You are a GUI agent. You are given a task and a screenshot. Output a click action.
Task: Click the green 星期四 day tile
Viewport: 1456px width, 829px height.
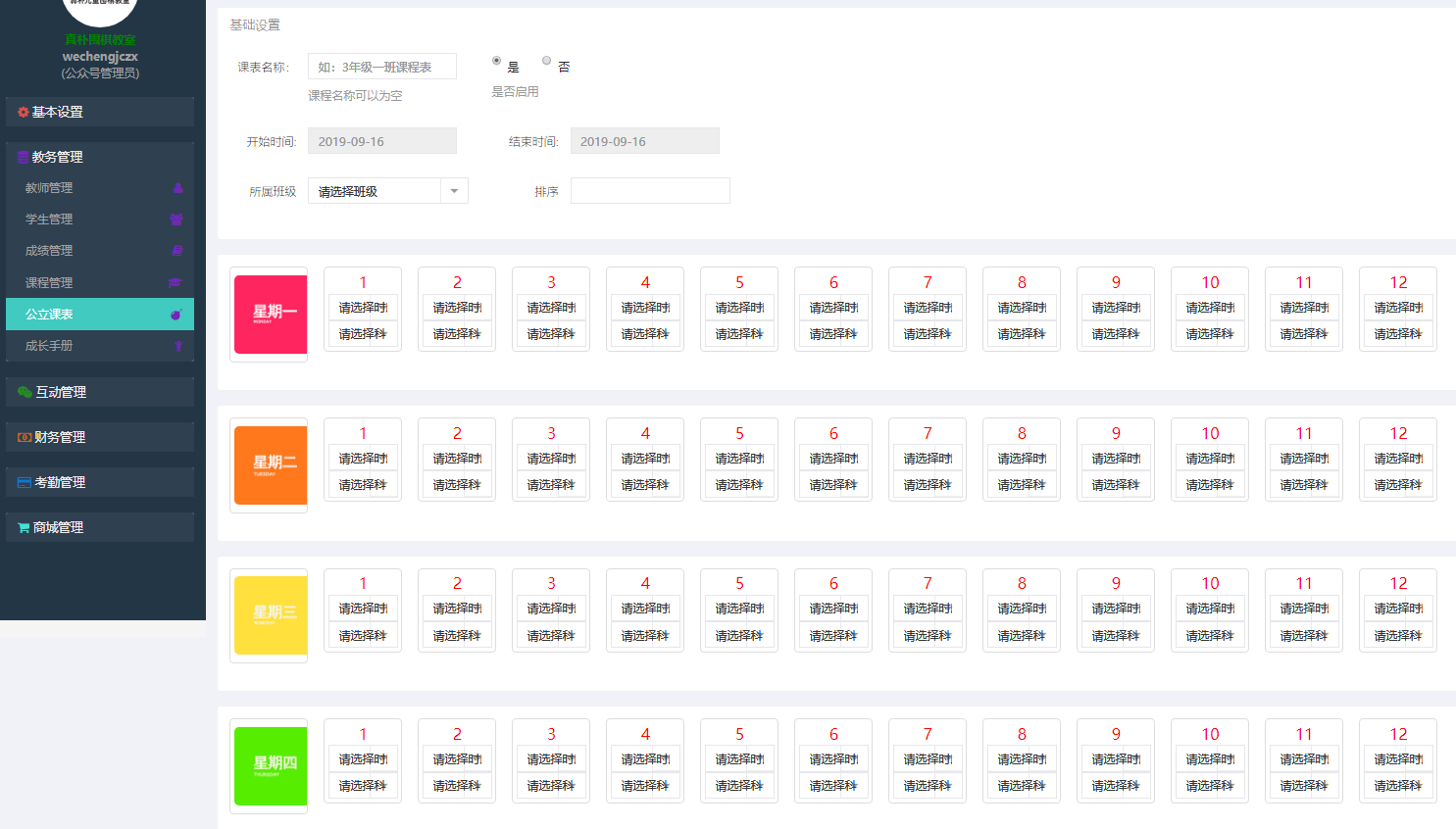point(271,766)
